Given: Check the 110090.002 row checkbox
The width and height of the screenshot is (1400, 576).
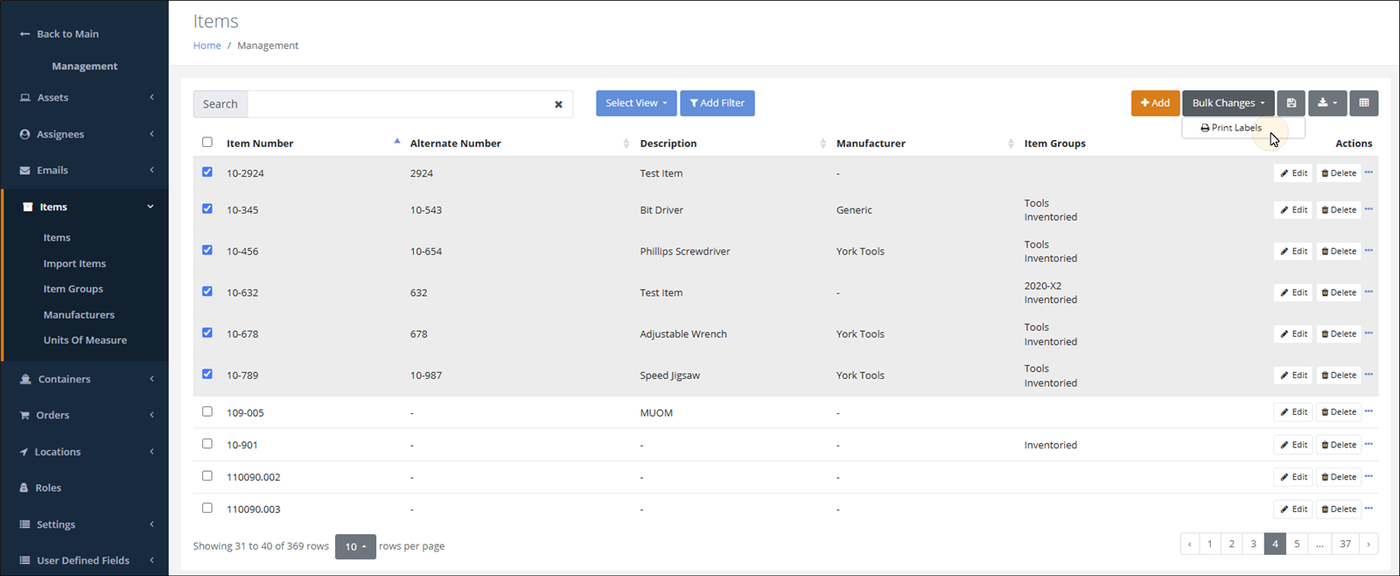Looking at the screenshot, I should click(x=207, y=476).
